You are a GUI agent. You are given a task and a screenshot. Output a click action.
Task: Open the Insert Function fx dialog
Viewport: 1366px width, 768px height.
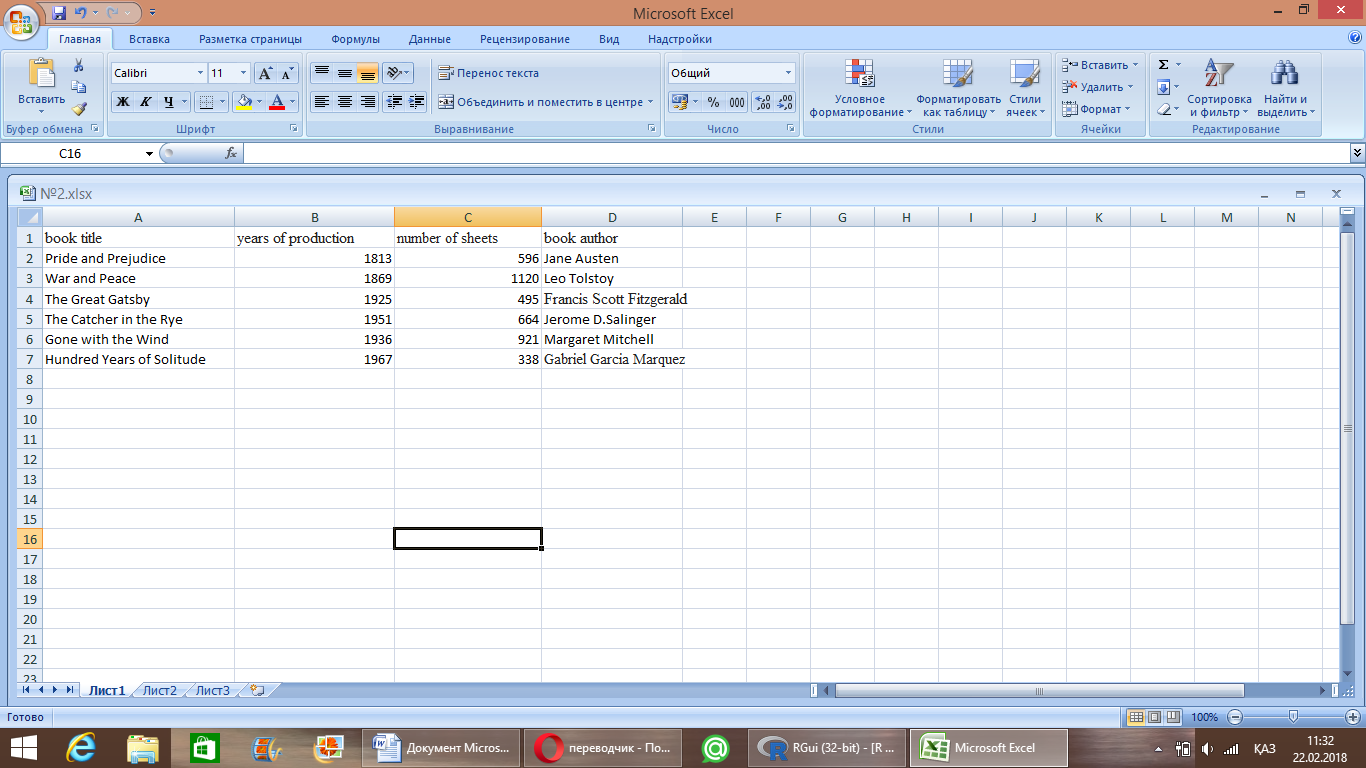click(x=231, y=153)
